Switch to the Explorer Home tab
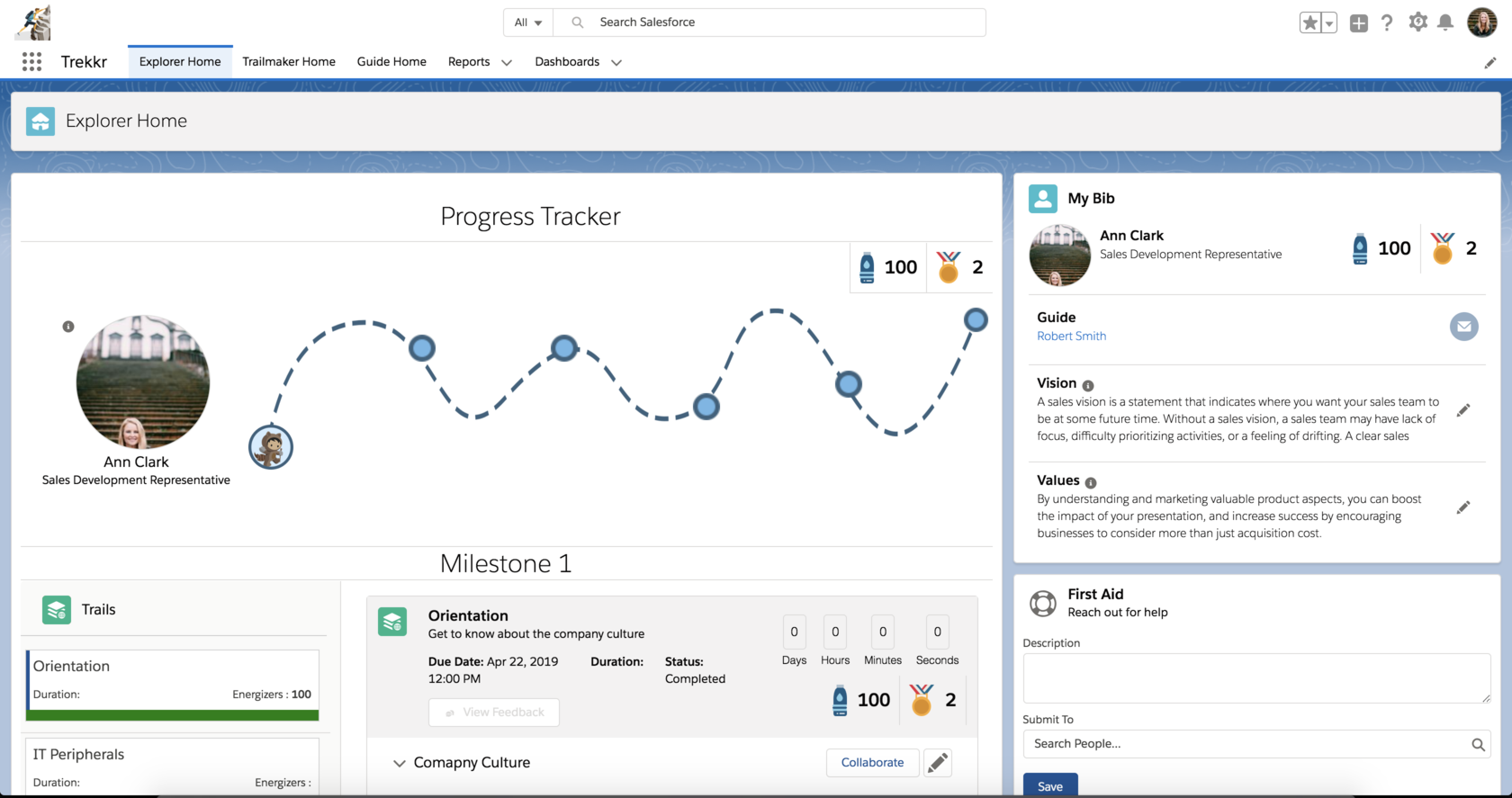Screen dimensions: 1512x798 pos(180,61)
